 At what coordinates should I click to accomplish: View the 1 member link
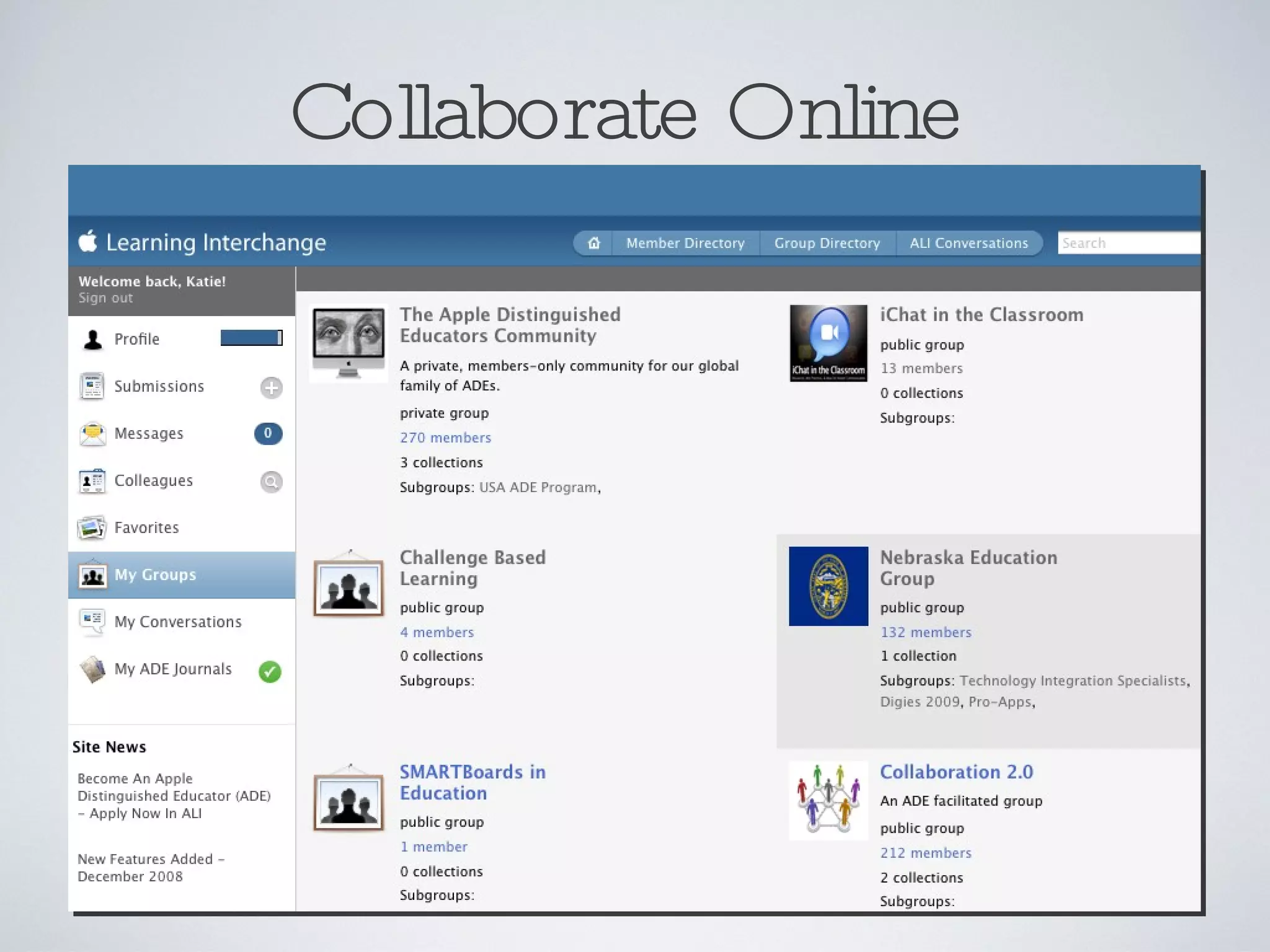click(x=433, y=847)
